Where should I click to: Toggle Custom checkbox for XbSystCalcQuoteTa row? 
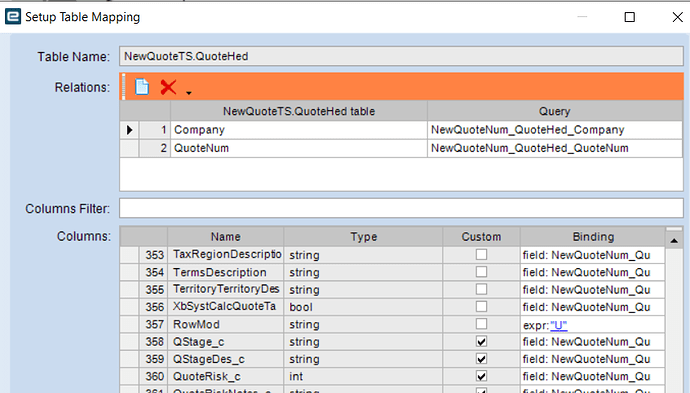(481, 306)
